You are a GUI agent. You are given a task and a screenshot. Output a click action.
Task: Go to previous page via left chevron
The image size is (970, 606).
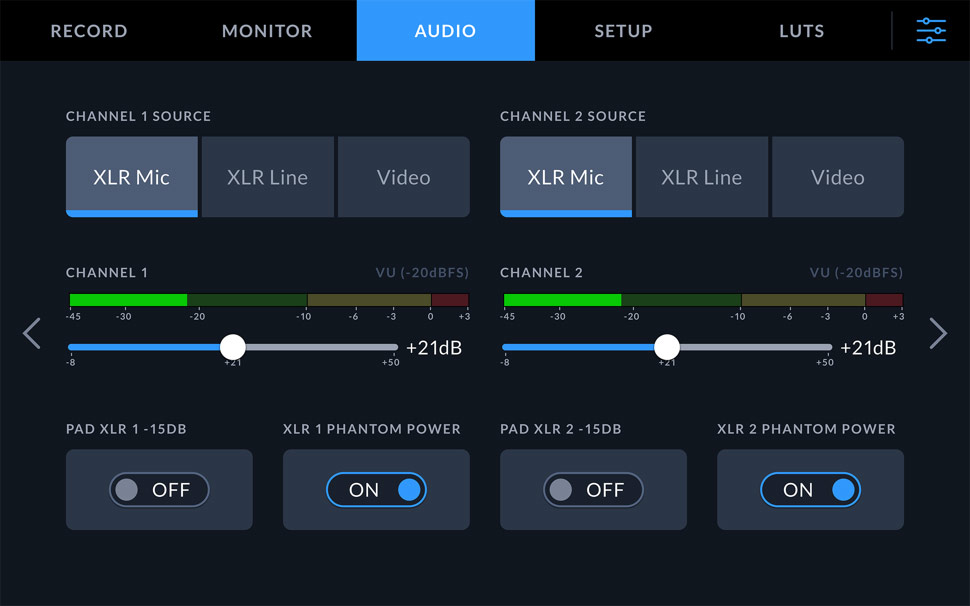click(x=31, y=333)
